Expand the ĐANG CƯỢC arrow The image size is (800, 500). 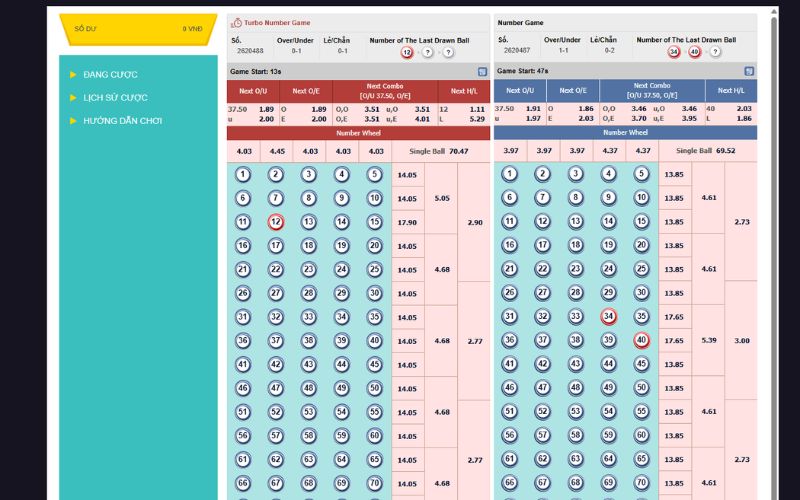coord(73,75)
